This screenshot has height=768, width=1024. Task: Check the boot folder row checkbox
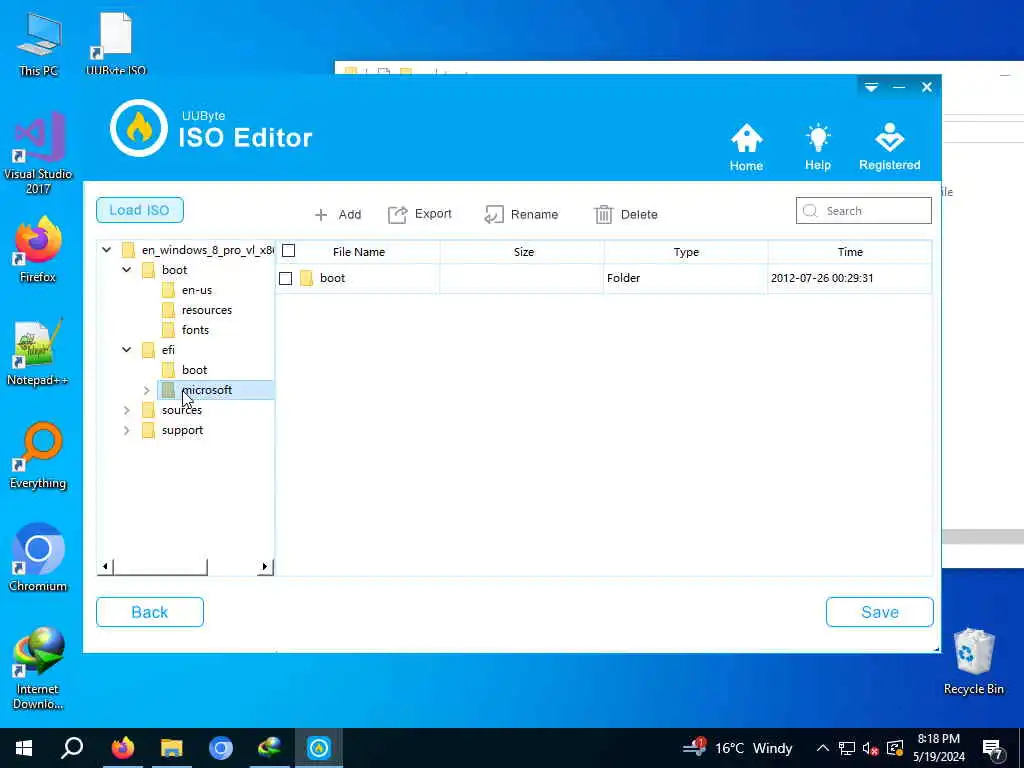285,278
